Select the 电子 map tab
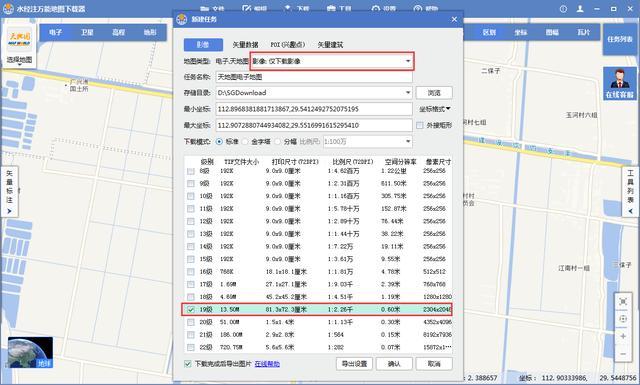Screen dimensions: 640x385 56,32
